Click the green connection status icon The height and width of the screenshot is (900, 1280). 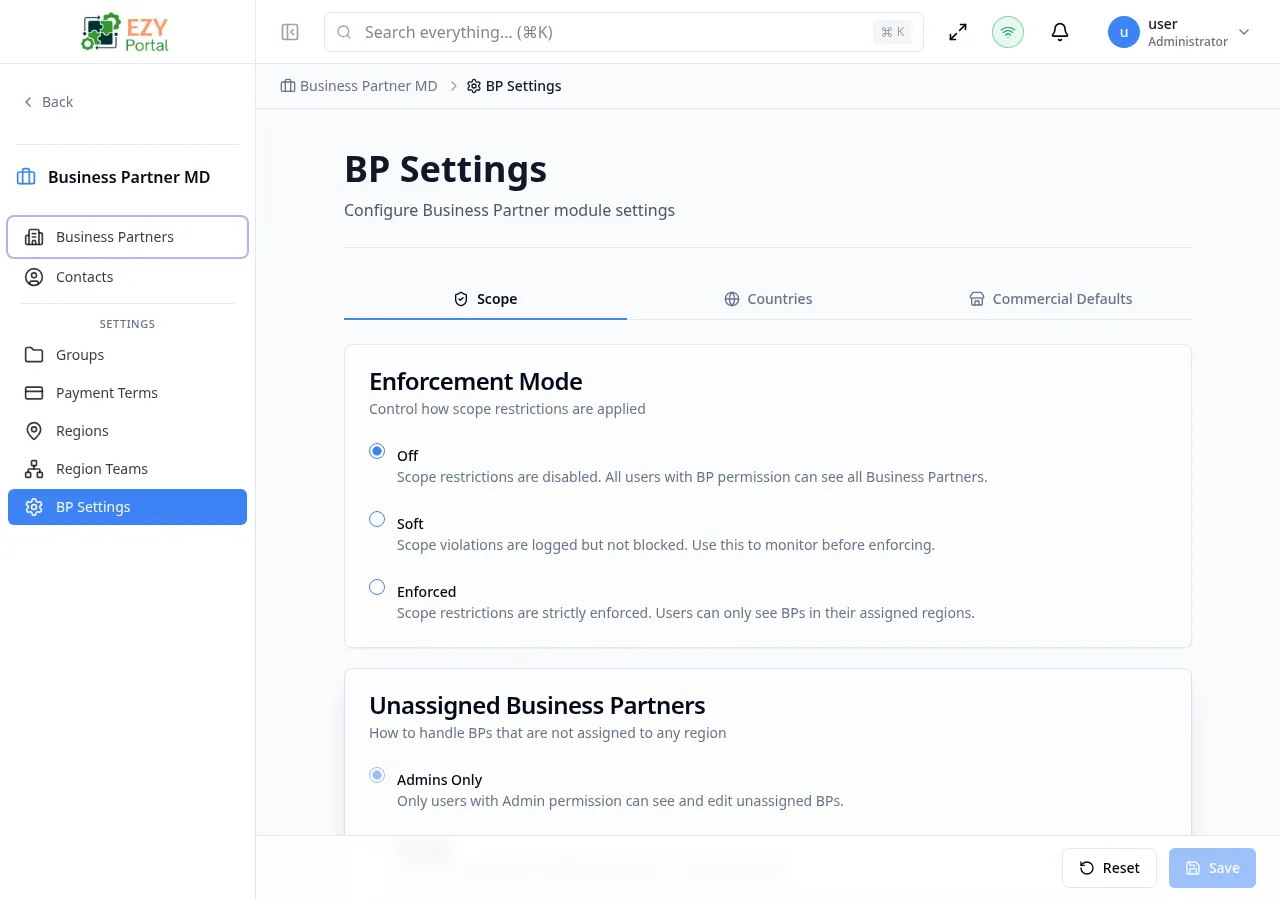(1008, 32)
